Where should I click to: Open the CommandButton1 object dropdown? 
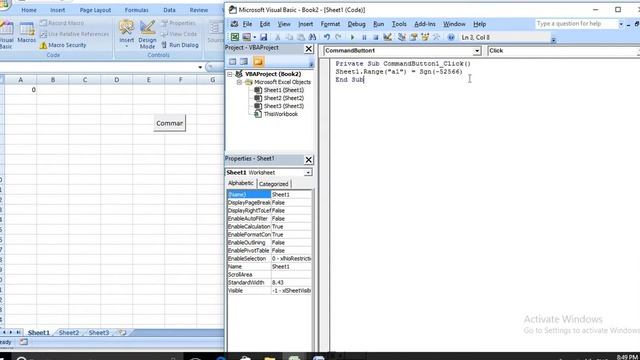(477, 51)
